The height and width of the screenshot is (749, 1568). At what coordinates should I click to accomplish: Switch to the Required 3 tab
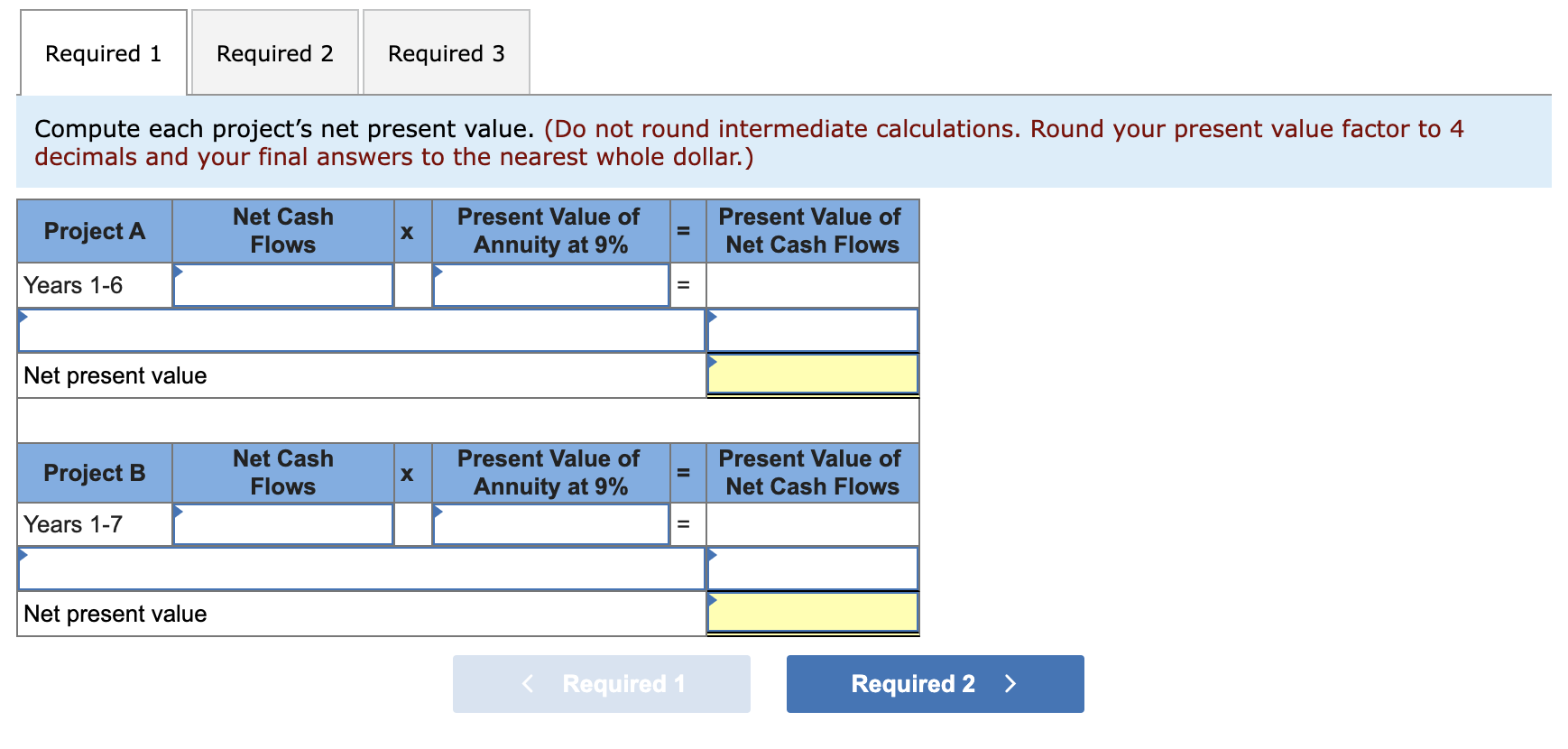(x=447, y=53)
